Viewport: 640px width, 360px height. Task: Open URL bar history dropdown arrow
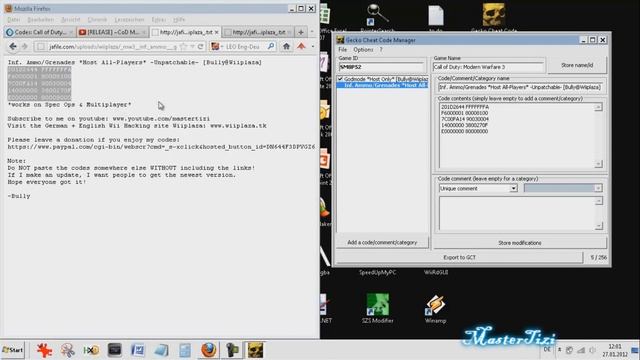(x=192, y=47)
